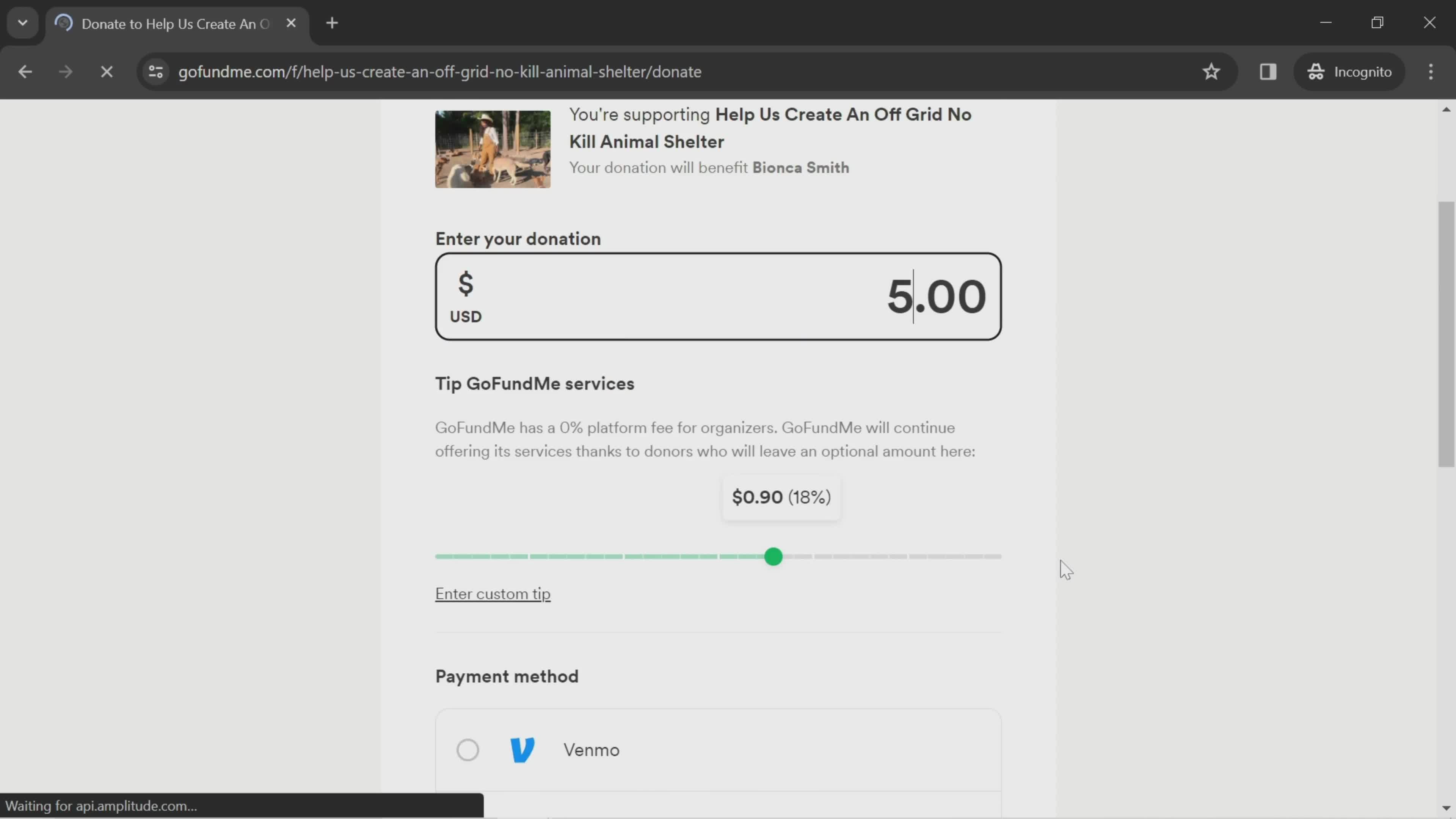
Task: Open the Chrome three-dot menu
Action: (1431, 72)
